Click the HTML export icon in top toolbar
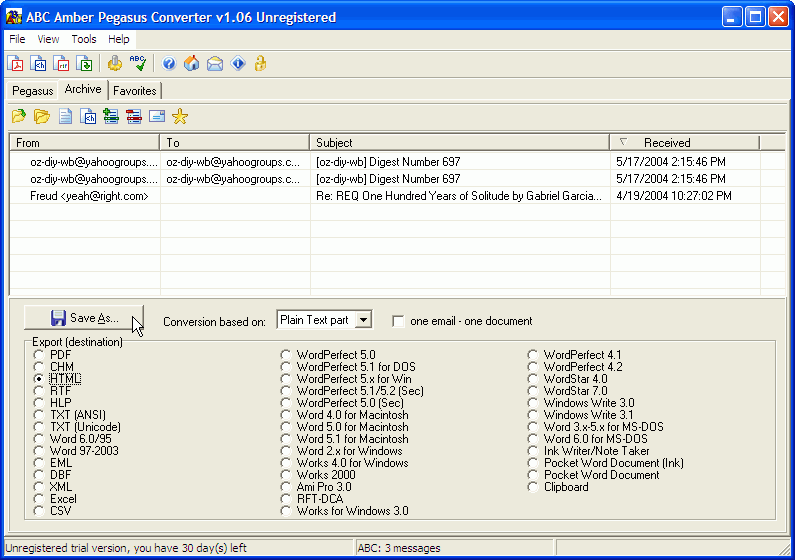 click(39, 63)
